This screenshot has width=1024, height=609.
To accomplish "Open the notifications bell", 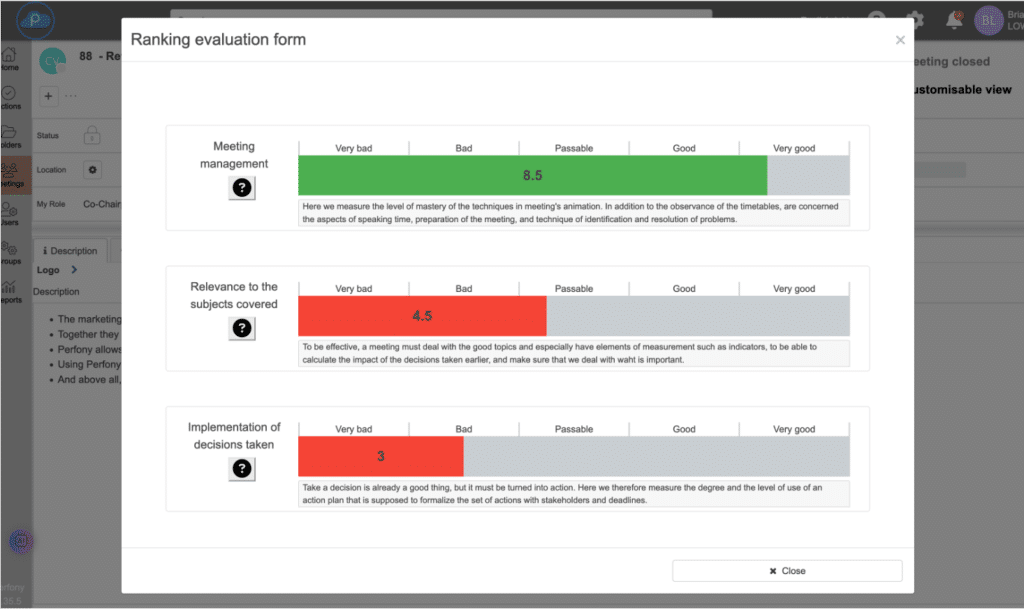I will [954, 19].
